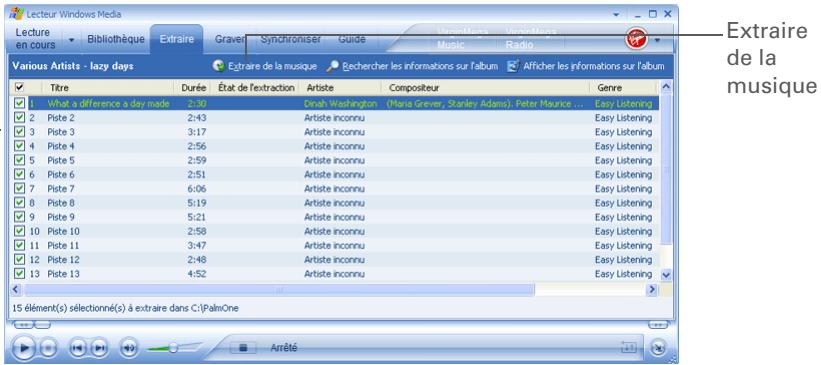Click the album title Various Artists - lazy days
Viewport: 821px width, 365px height.
73,66
